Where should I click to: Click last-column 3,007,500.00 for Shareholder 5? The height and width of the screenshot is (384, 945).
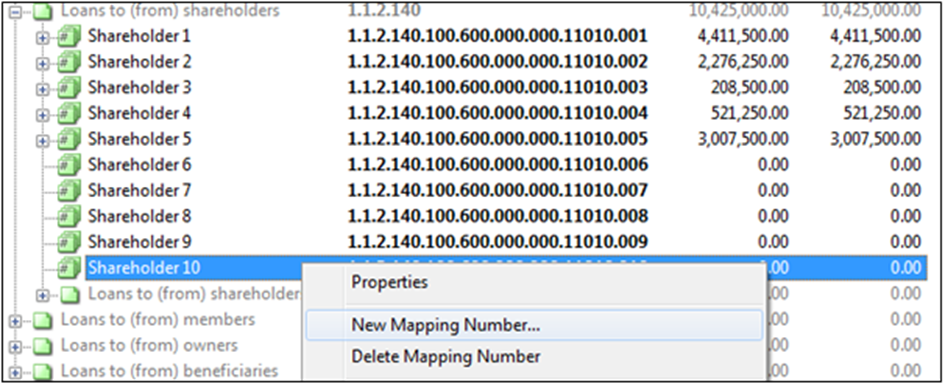875,139
